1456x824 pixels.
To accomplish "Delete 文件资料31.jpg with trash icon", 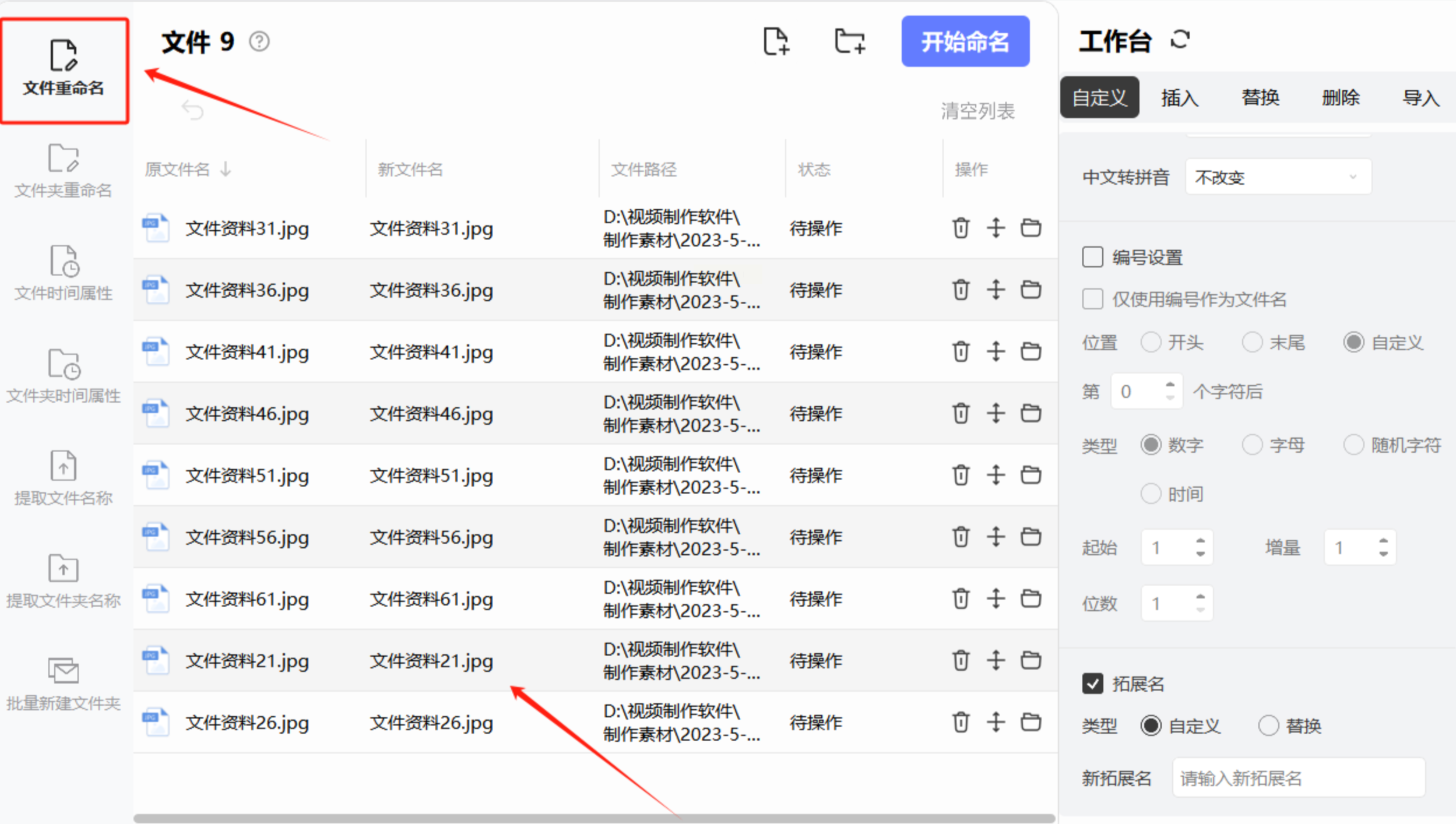I will [961, 228].
